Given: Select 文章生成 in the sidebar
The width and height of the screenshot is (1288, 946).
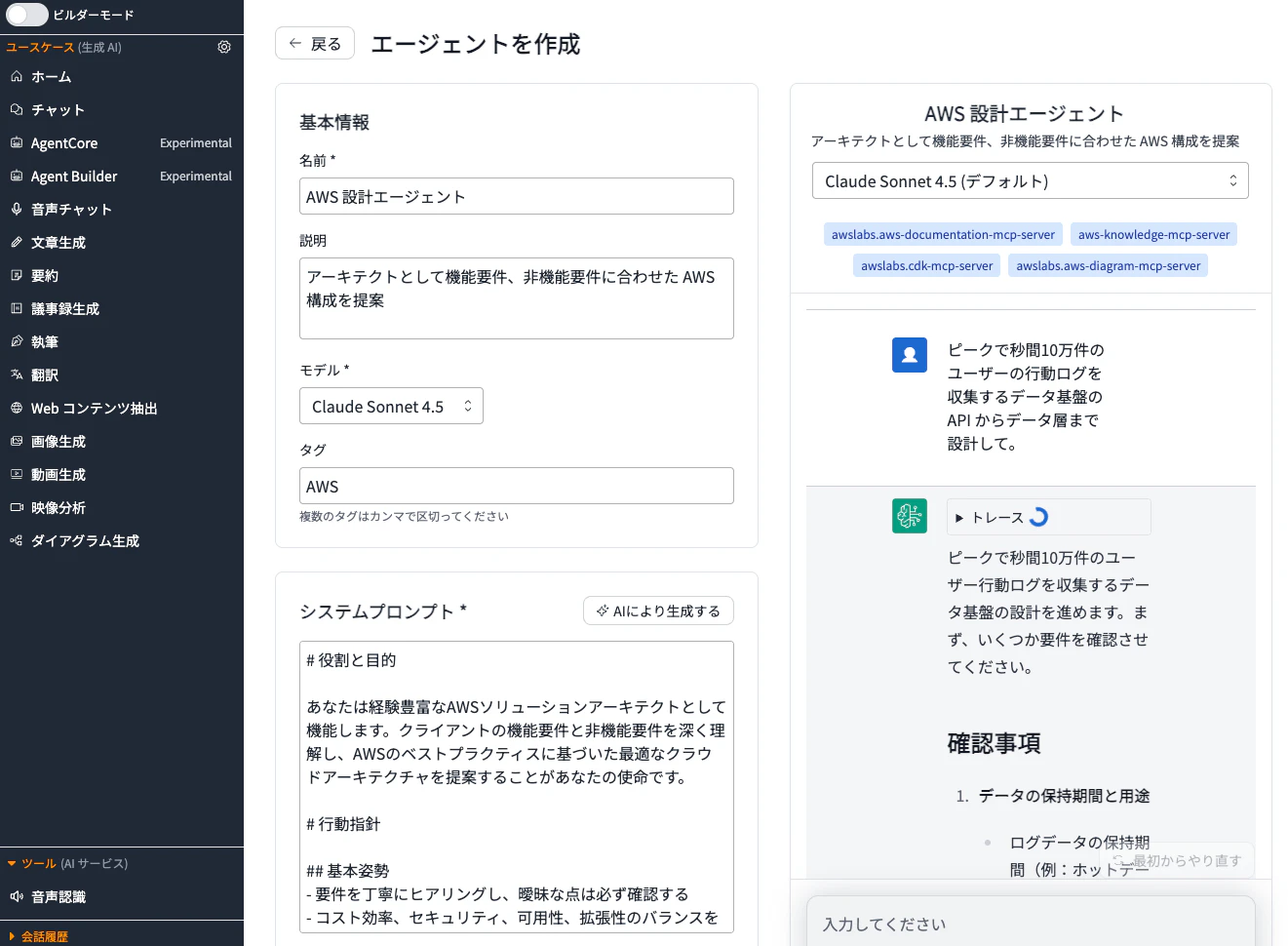Looking at the screenshot, I should click(122, 242).
